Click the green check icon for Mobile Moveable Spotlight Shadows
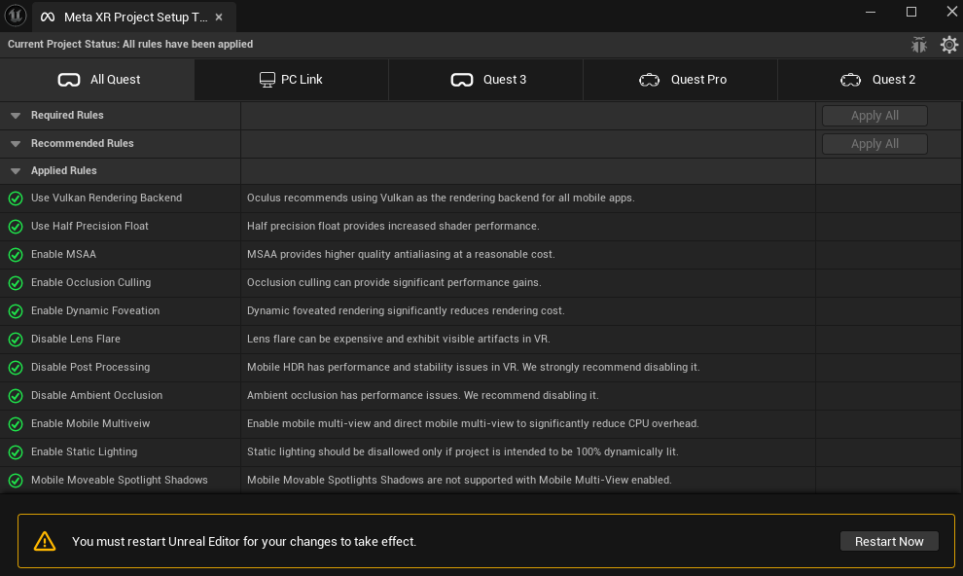The image size is (963, 576). (15, 481)
